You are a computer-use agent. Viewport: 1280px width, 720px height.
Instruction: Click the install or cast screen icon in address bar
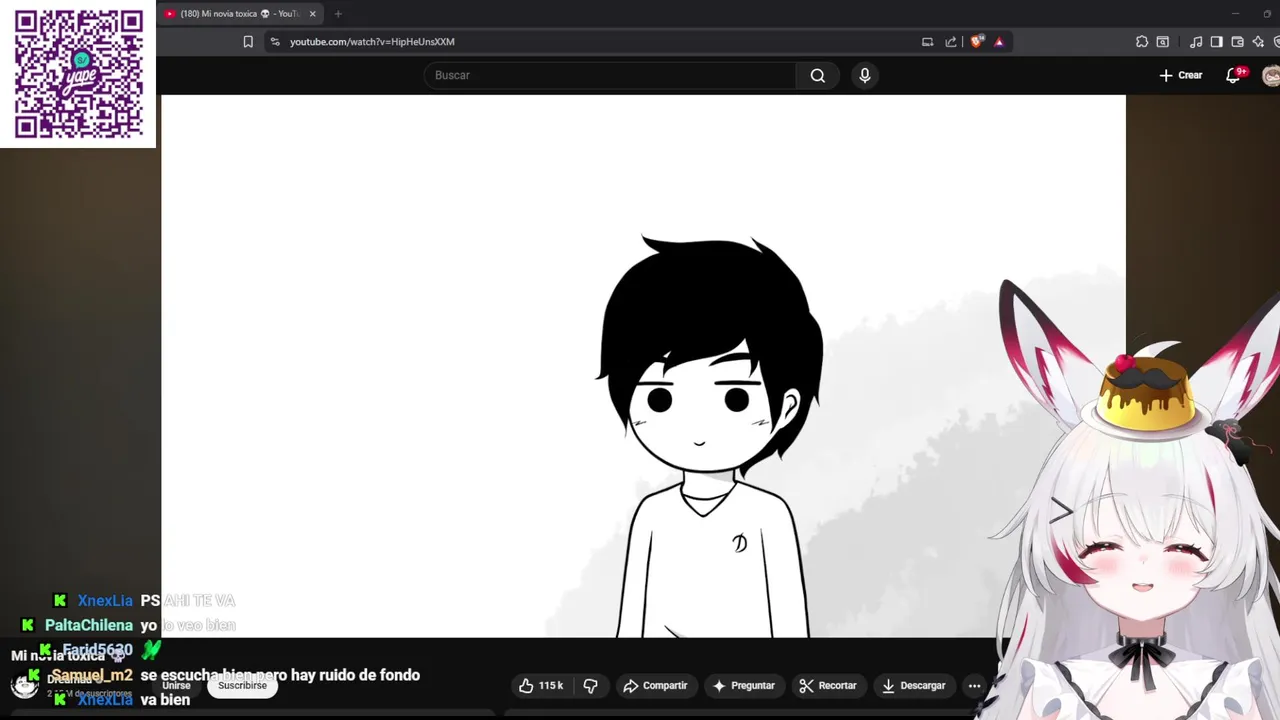(927, 42)
